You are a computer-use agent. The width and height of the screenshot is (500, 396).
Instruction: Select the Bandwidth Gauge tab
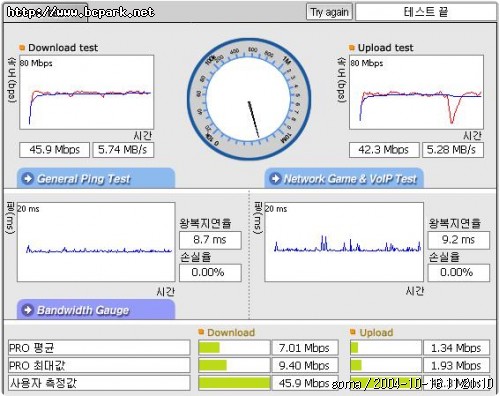click(x=96, y=310)
